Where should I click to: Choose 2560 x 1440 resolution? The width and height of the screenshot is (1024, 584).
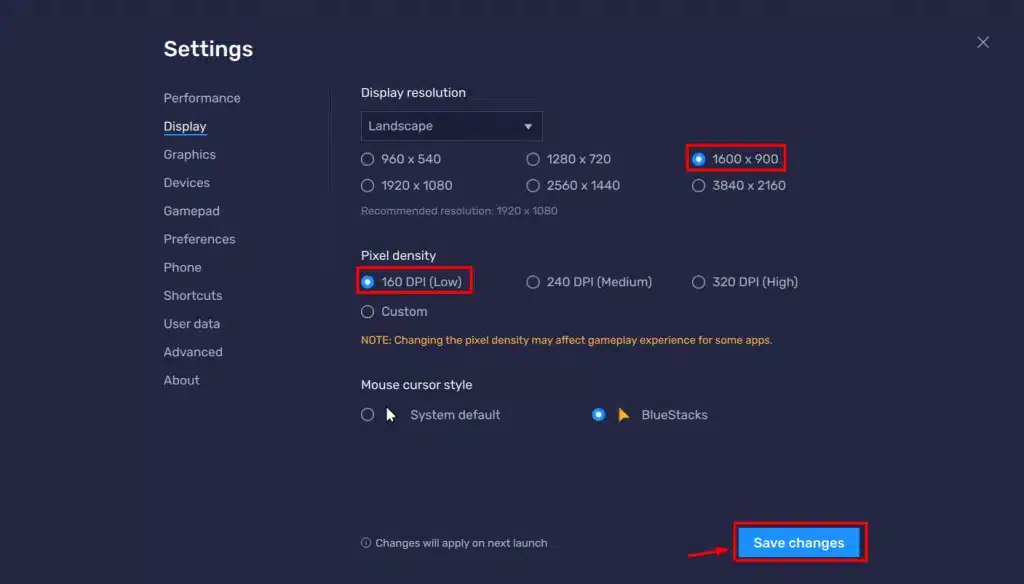tap(573, 186)
